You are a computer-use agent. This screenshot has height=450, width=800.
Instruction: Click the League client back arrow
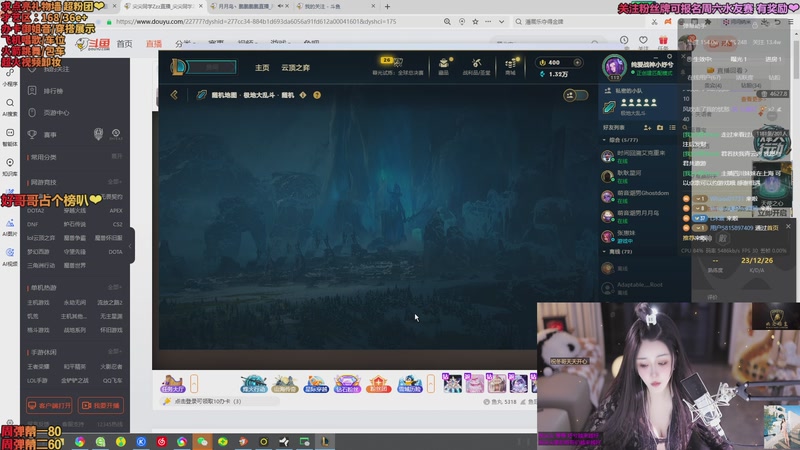[x=174, y=95]
